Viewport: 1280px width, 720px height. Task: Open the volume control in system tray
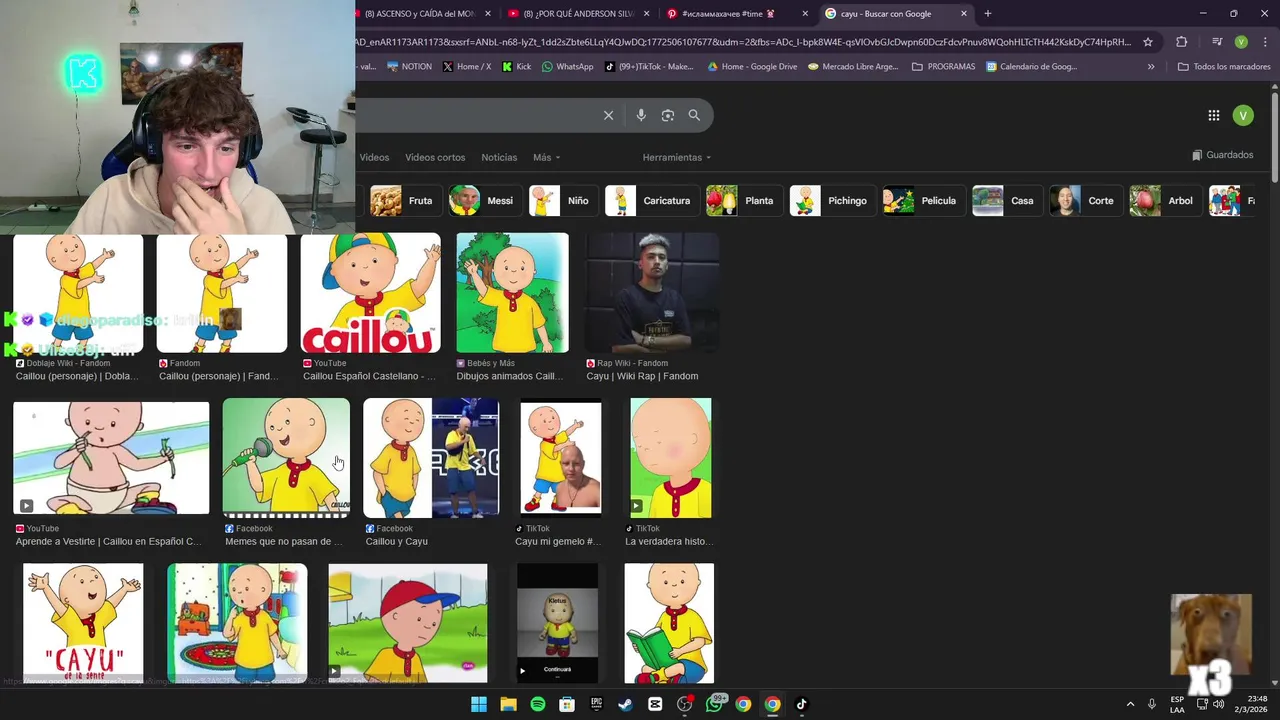click(1218, 704)
